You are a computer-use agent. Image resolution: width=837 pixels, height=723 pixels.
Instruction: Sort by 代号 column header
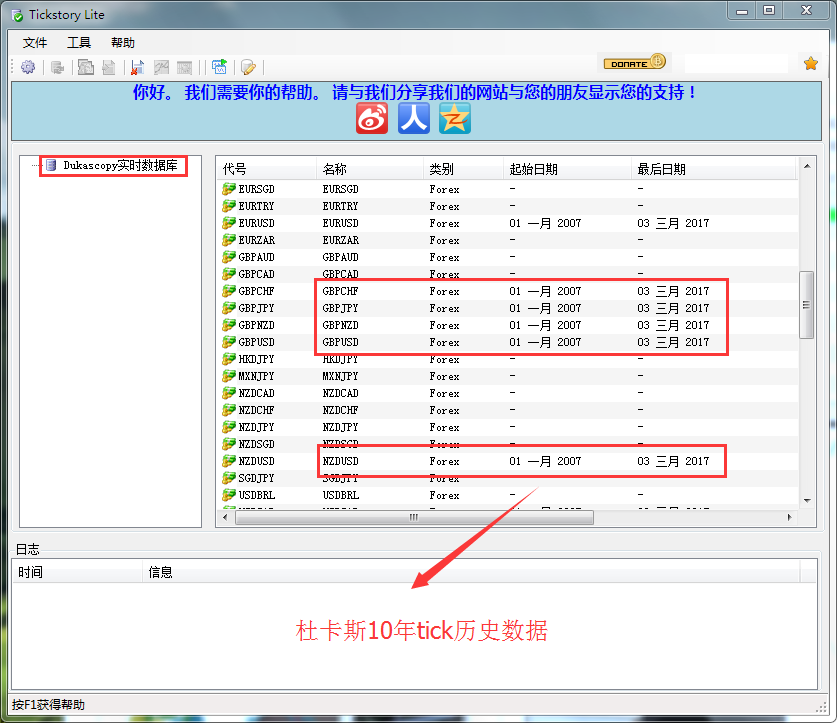[x=266, y=169]
